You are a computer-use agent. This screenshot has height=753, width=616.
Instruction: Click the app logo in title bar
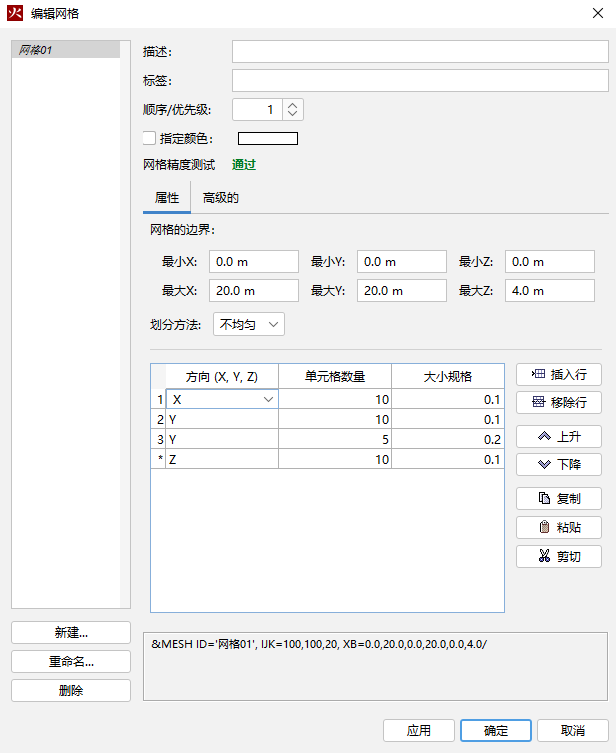[16, 13]
